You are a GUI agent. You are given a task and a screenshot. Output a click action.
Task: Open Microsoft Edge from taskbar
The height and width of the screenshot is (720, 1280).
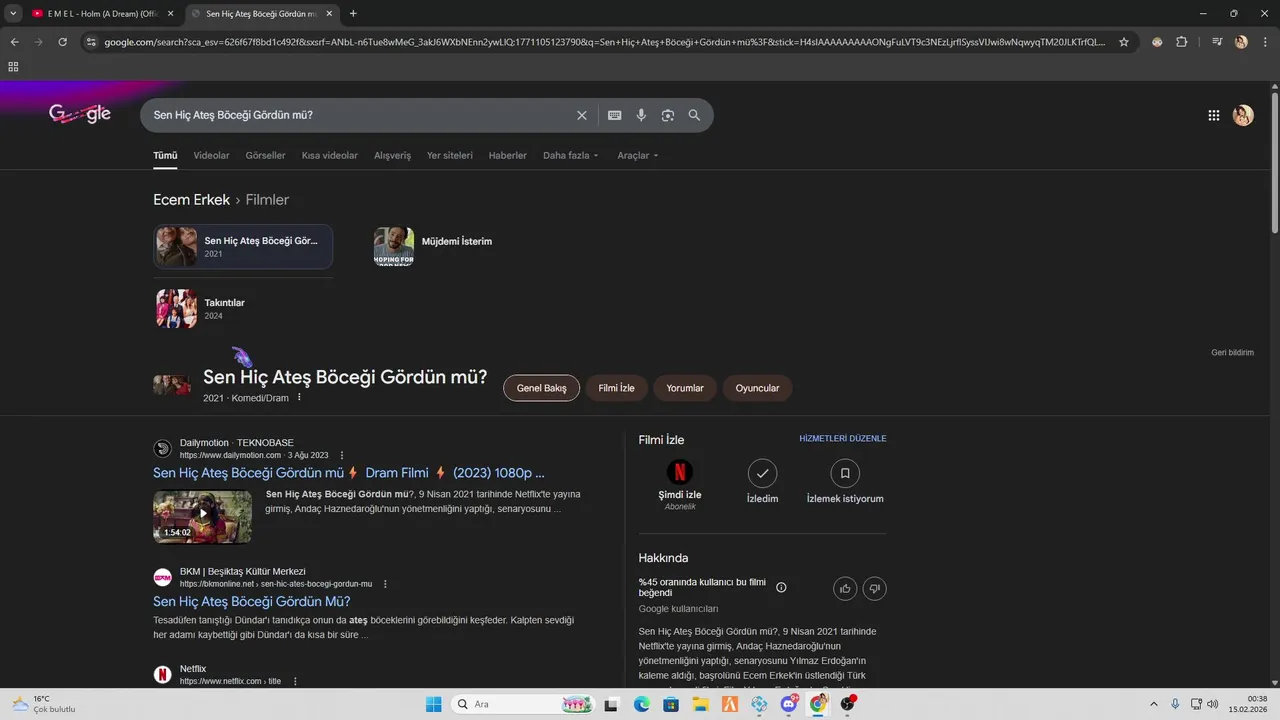click(642, 704)
